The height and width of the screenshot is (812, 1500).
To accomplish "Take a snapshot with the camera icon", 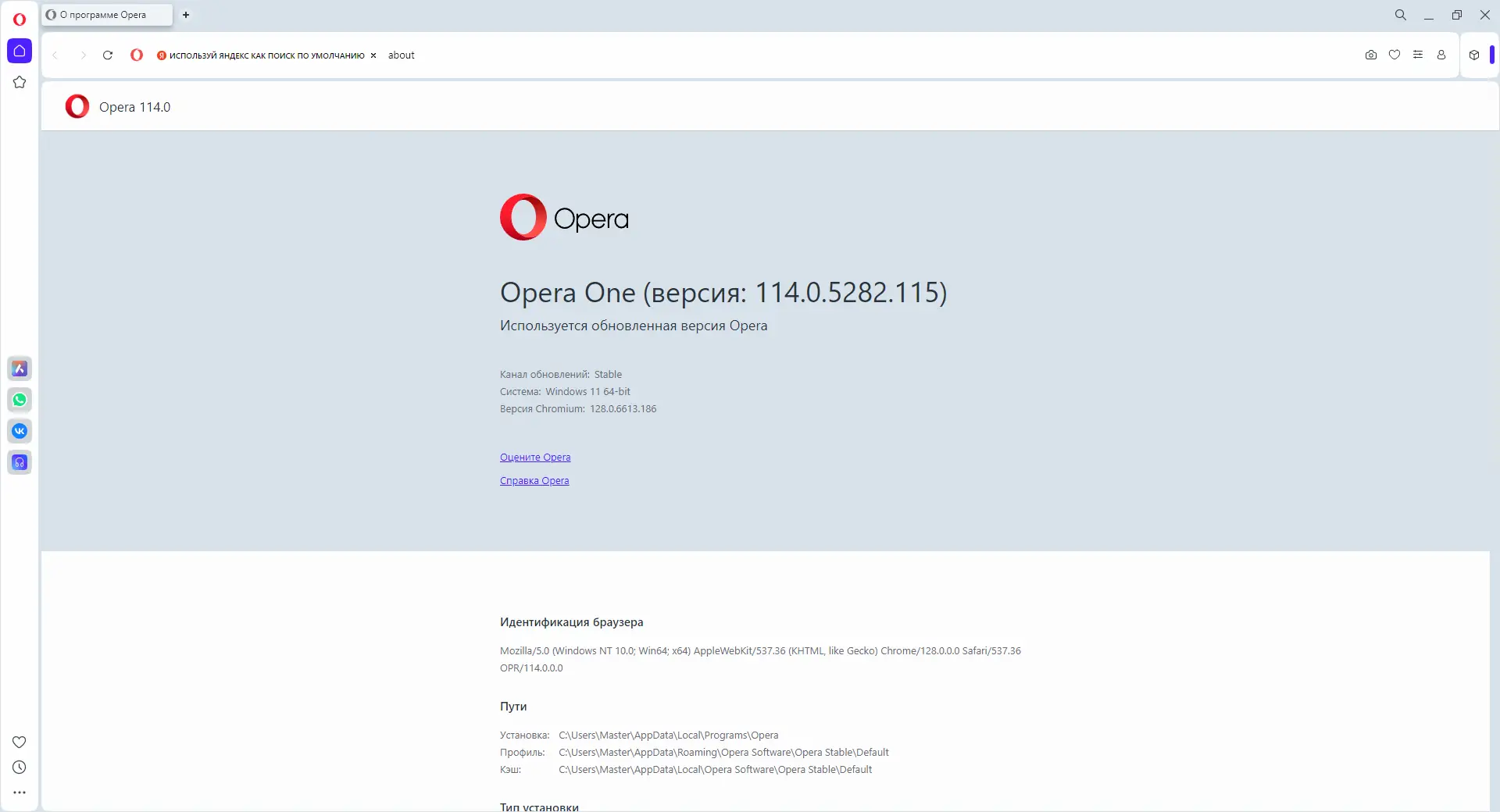I will tap(1371, 55).
